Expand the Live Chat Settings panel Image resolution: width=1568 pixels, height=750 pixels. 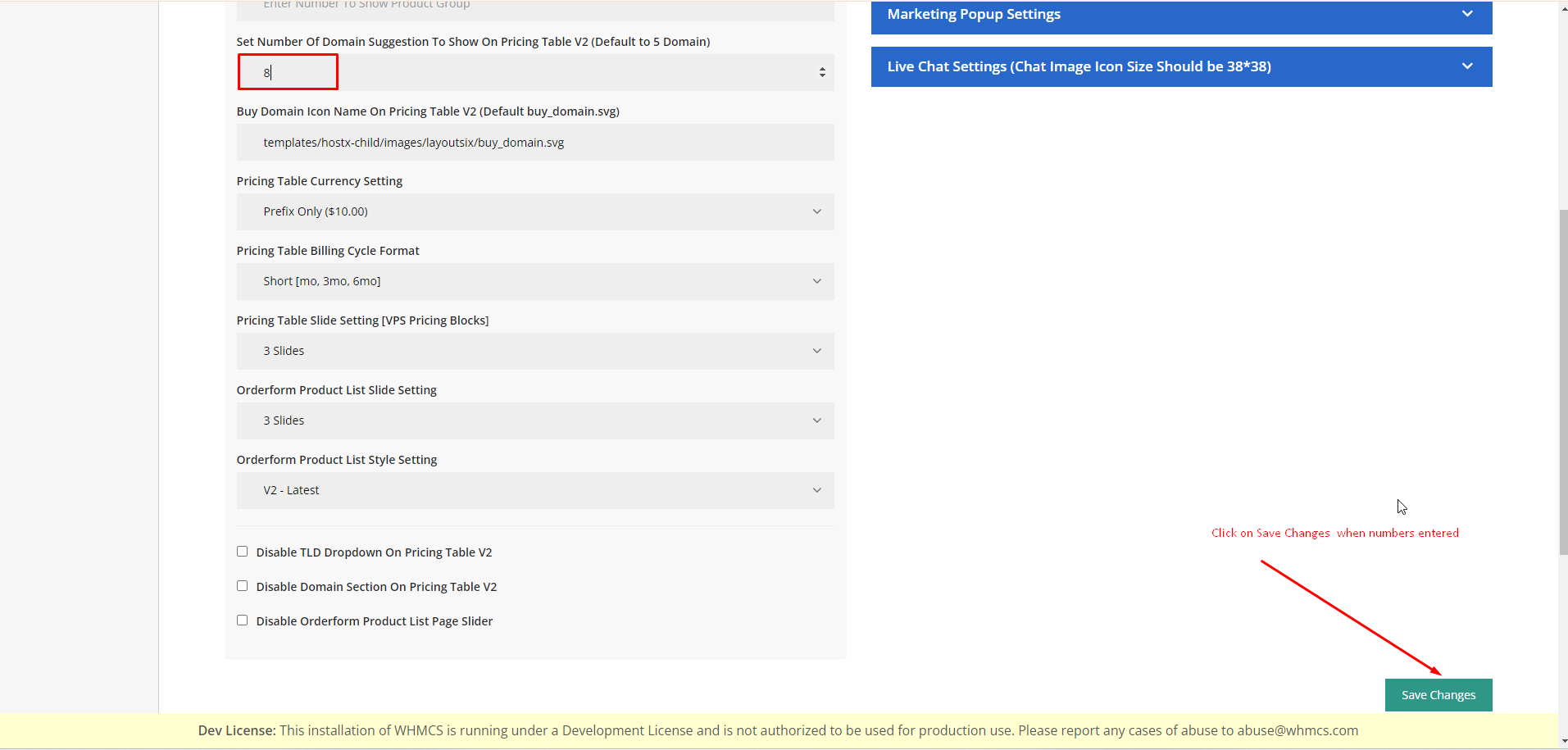point(1180,66)
